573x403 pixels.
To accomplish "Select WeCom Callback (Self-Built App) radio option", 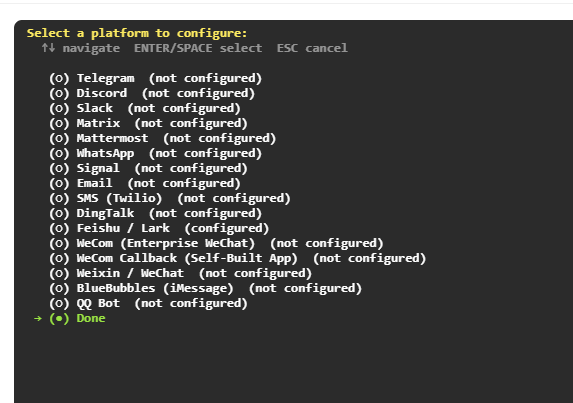I will (x=59, y=258).
